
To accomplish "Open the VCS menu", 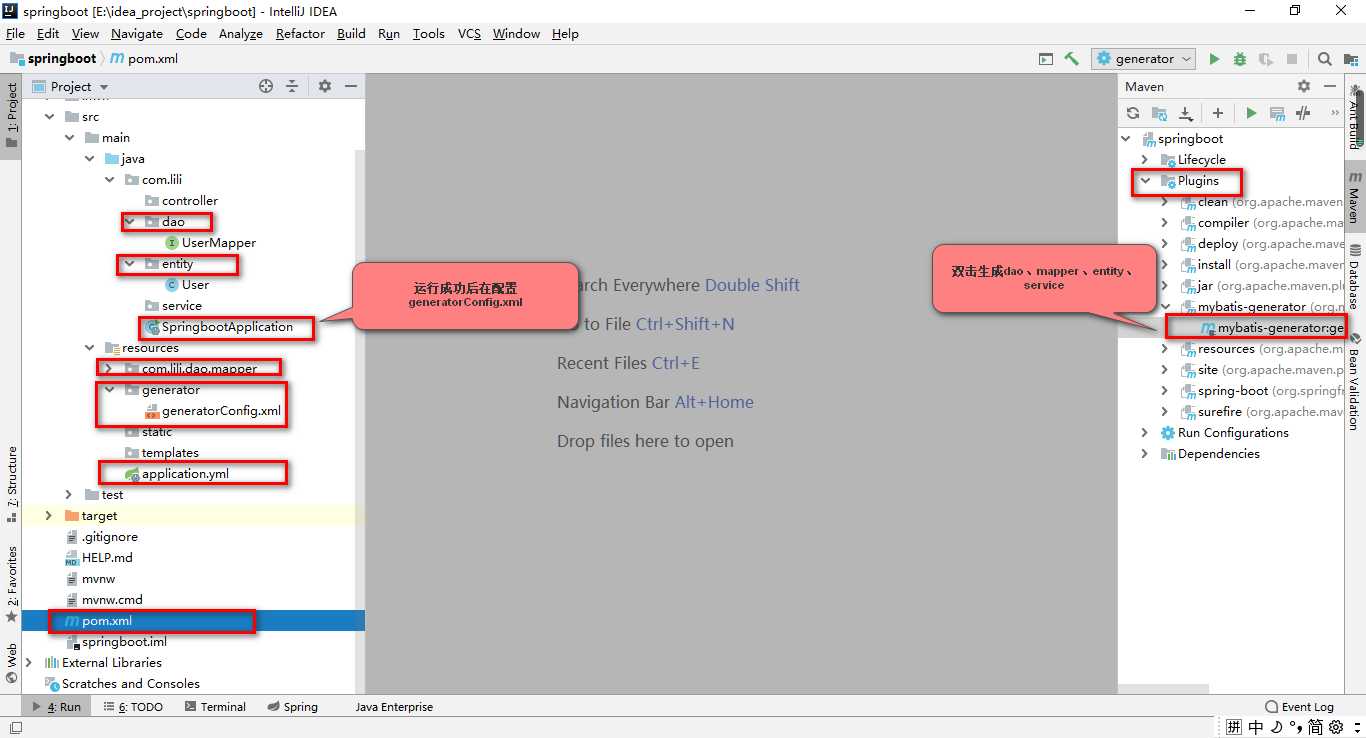I will coord(469,33).
